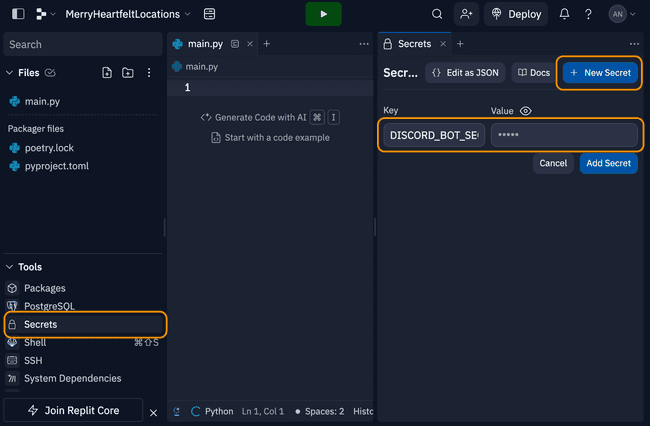Viewport: 650px width, 426px height.
Task: Open the Docs link in Secrets
Action: [534, 73]
